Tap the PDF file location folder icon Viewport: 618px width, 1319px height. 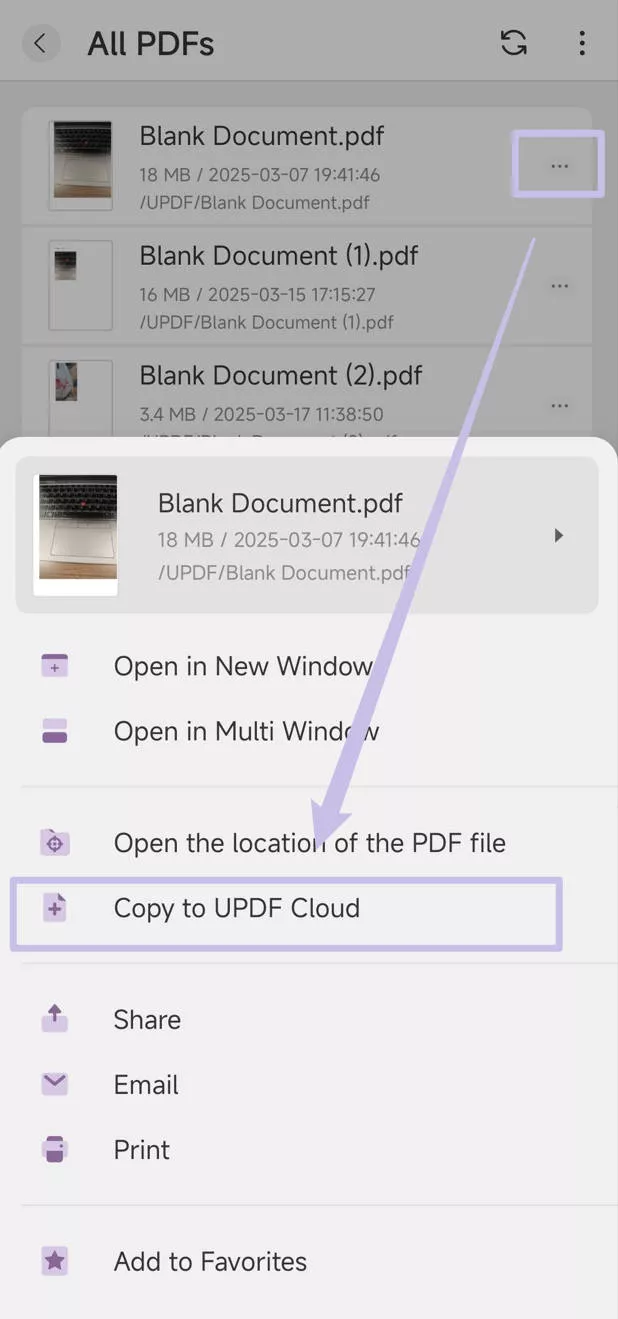click(55, 843)
